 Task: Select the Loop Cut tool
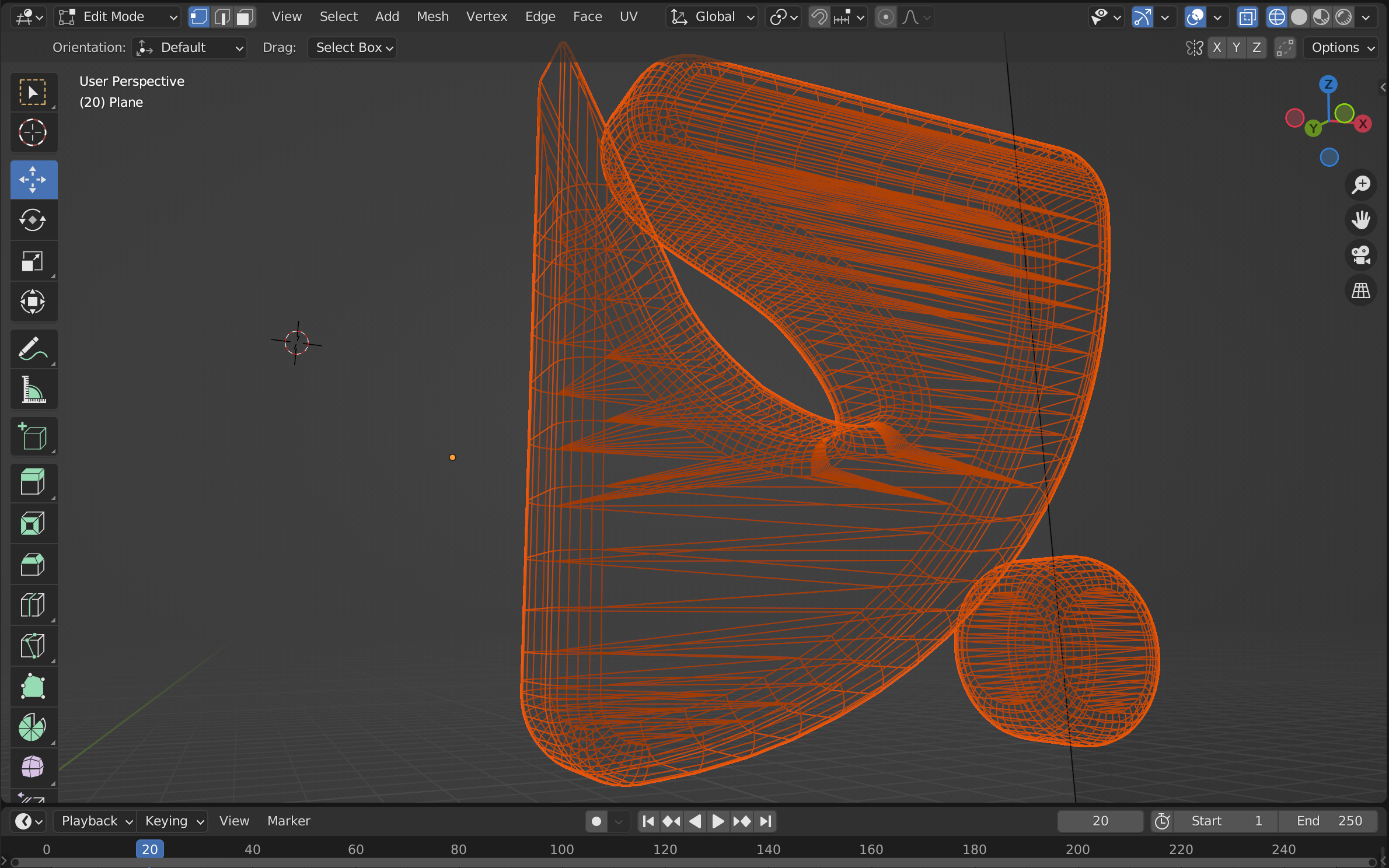pos(33,605)
